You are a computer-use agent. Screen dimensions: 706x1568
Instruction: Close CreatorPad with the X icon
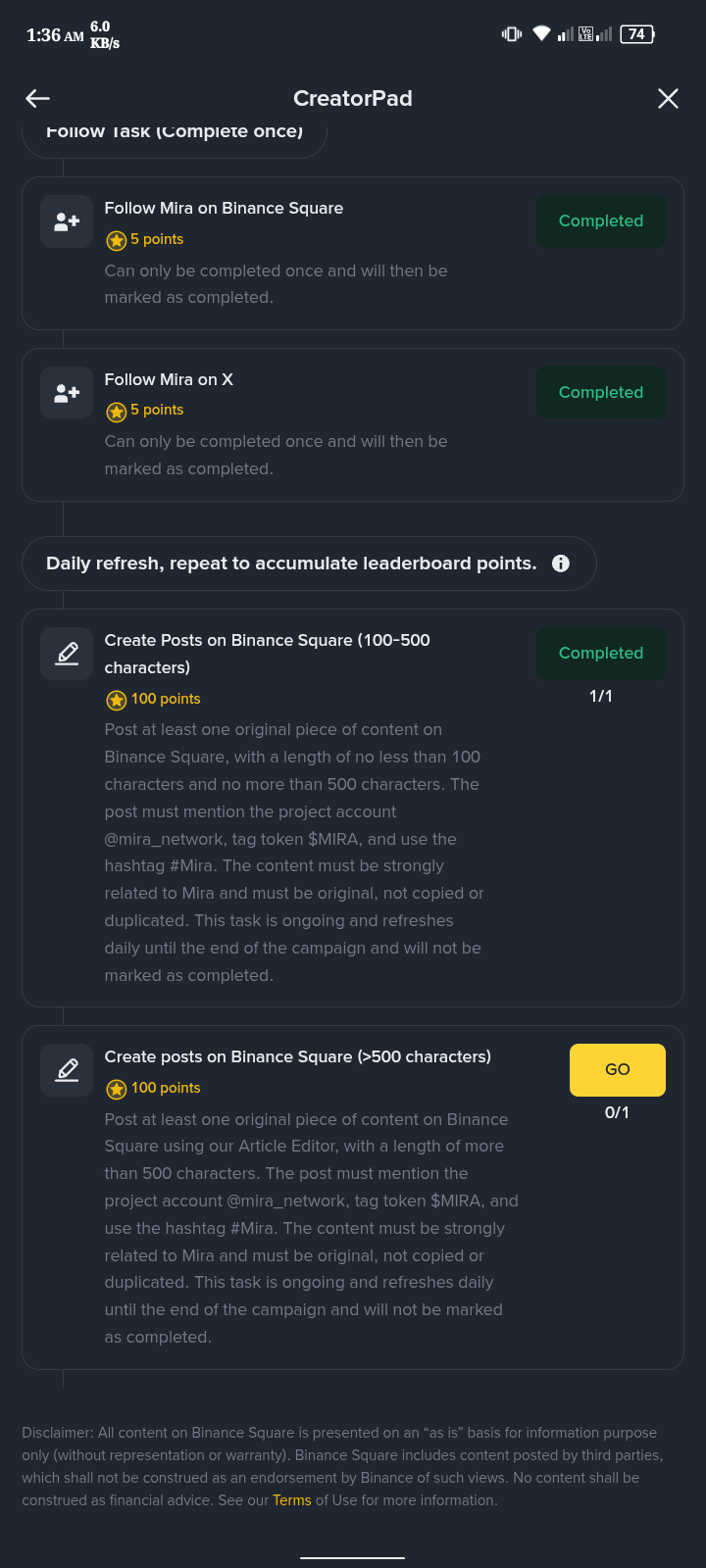click(x=668, y=98)
